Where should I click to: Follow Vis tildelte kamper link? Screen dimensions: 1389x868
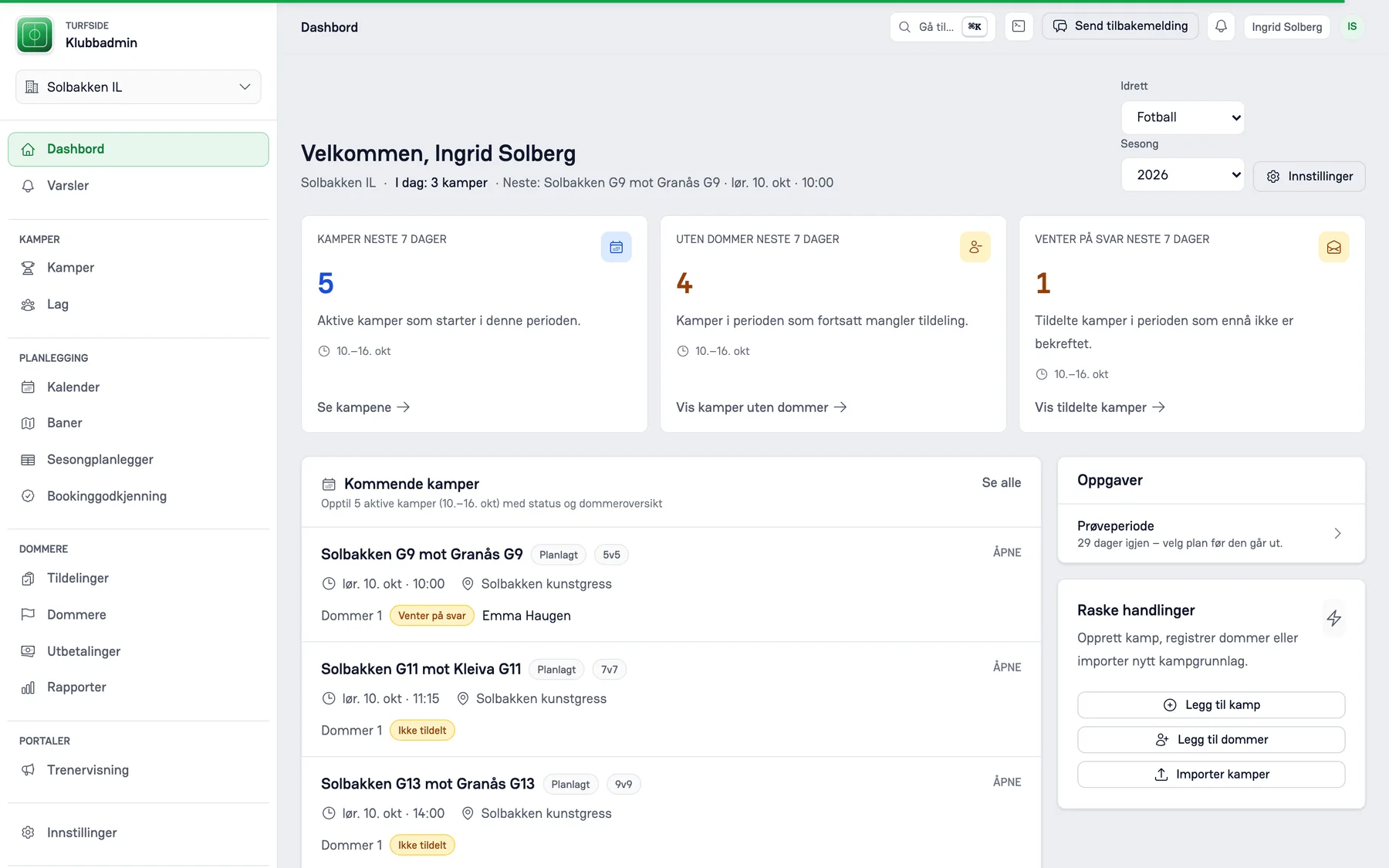1100,407
